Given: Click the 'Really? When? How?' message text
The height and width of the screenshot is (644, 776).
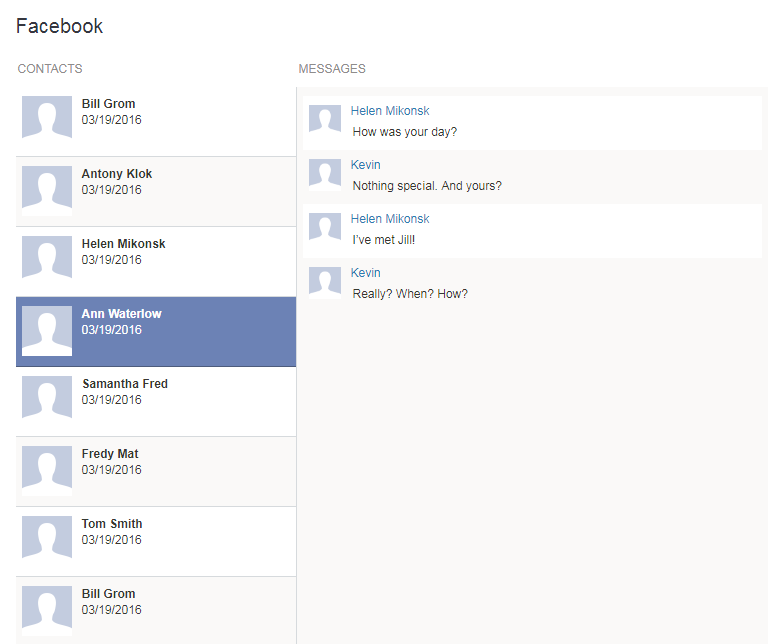Looking at the screenshot, I should (x=410, y=294).
